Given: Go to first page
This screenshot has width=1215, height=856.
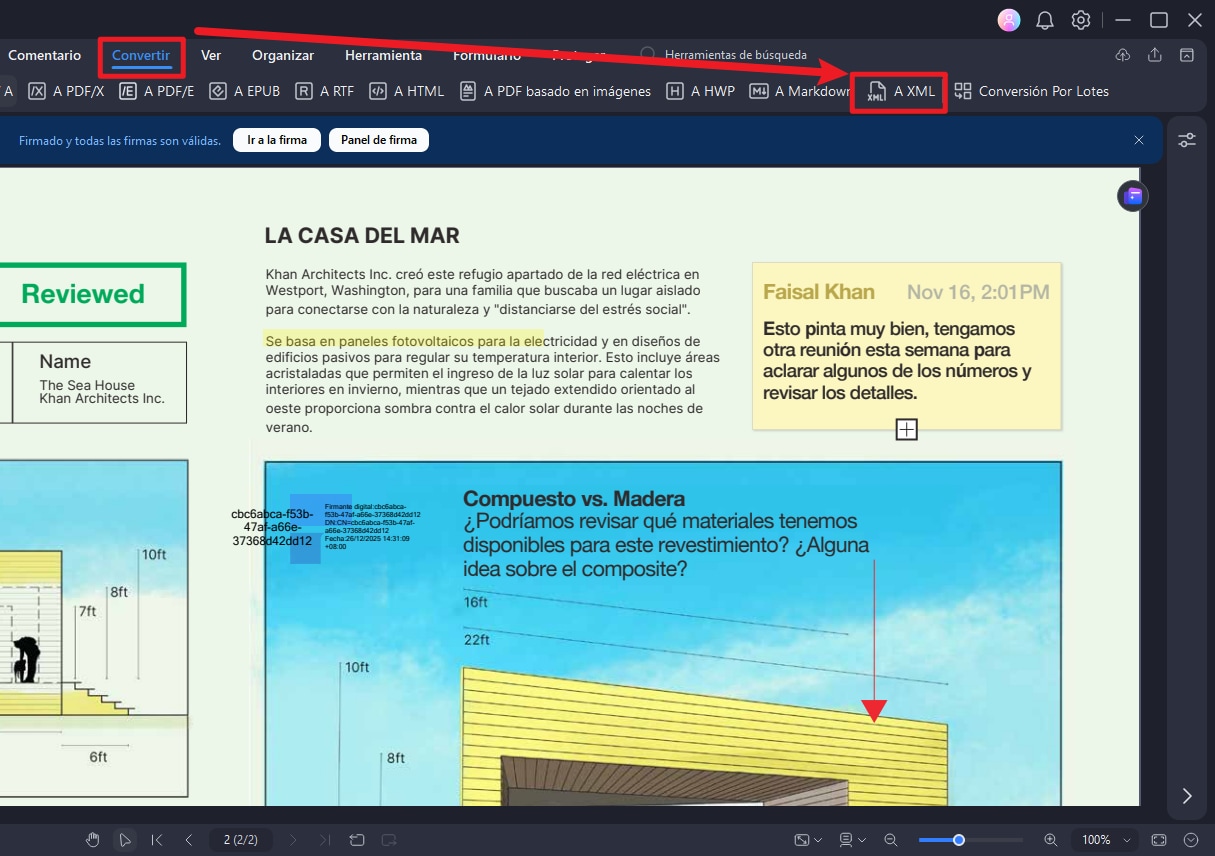Looking at the screenshot, I should click(157, 840).
